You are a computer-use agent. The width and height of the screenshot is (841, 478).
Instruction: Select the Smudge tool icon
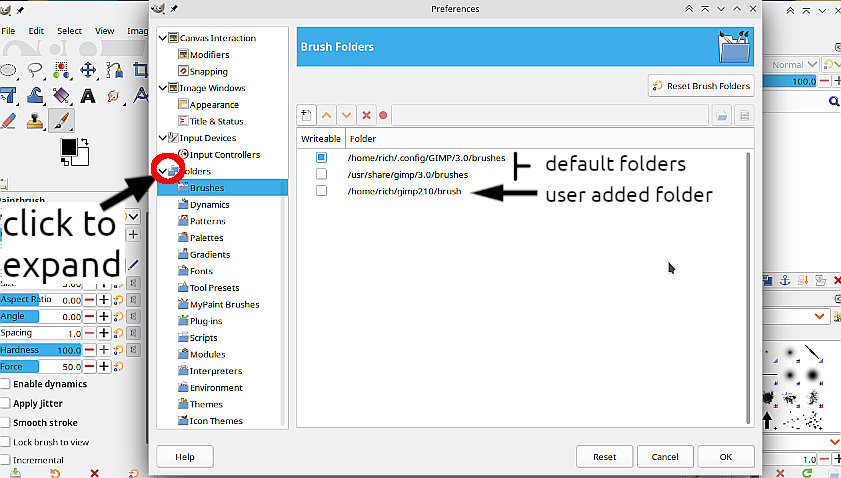coord(113,96)
